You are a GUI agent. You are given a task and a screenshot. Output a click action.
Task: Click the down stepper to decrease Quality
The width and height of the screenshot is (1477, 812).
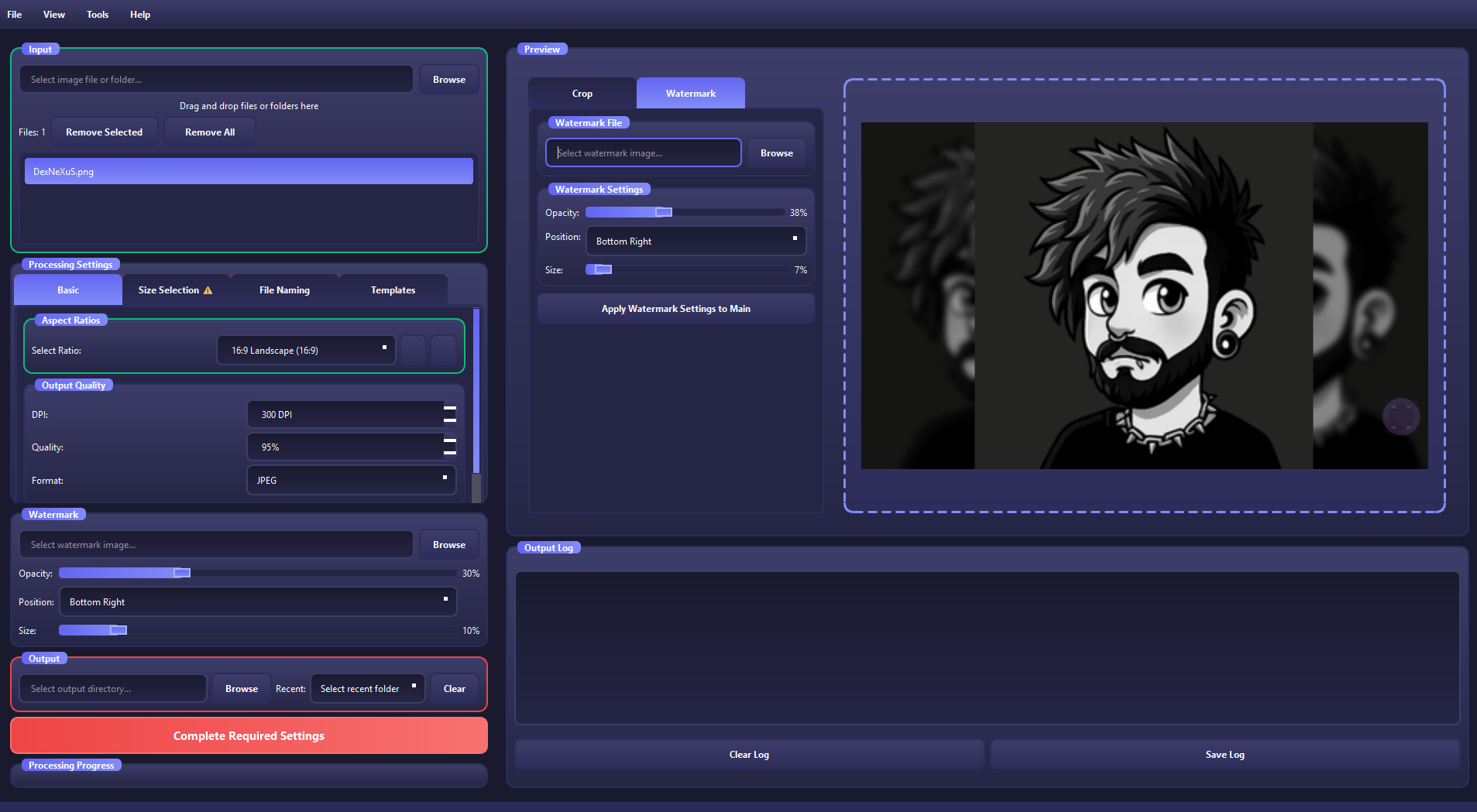[x=448, y=452]
